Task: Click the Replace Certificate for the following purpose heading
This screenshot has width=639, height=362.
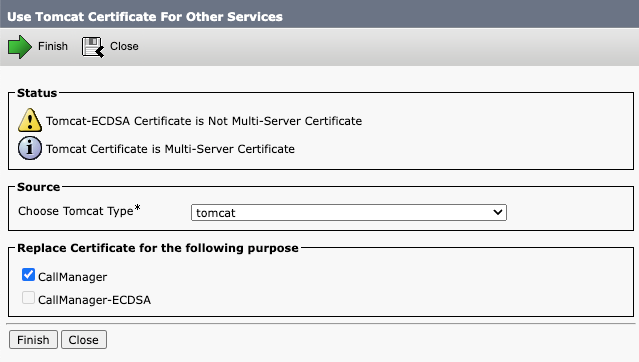Action: click(158, 248)
